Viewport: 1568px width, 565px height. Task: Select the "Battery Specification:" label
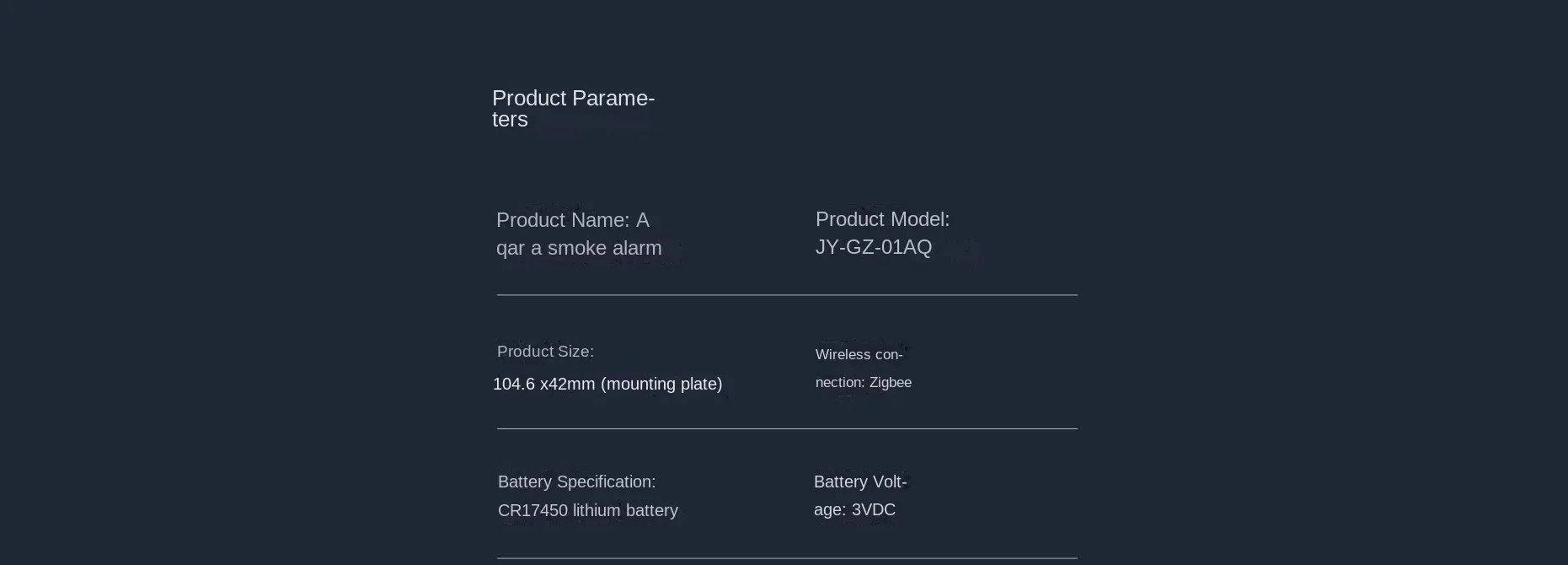[576, 482]
